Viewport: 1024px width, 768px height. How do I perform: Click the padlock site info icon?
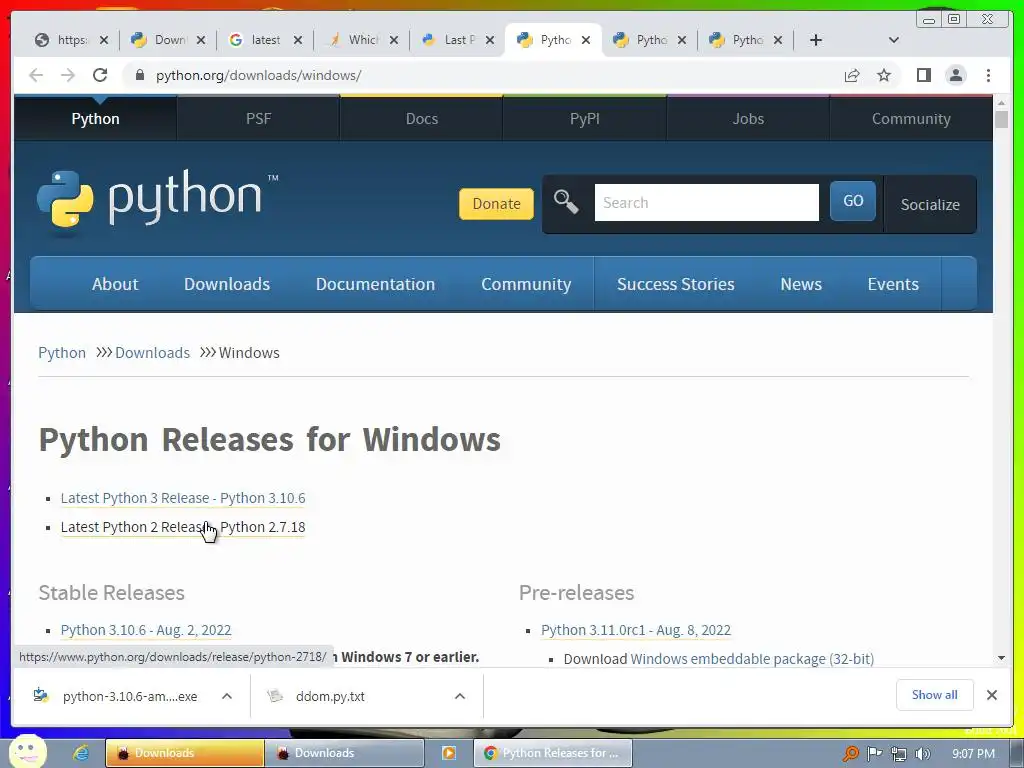[x=139, y=75]
